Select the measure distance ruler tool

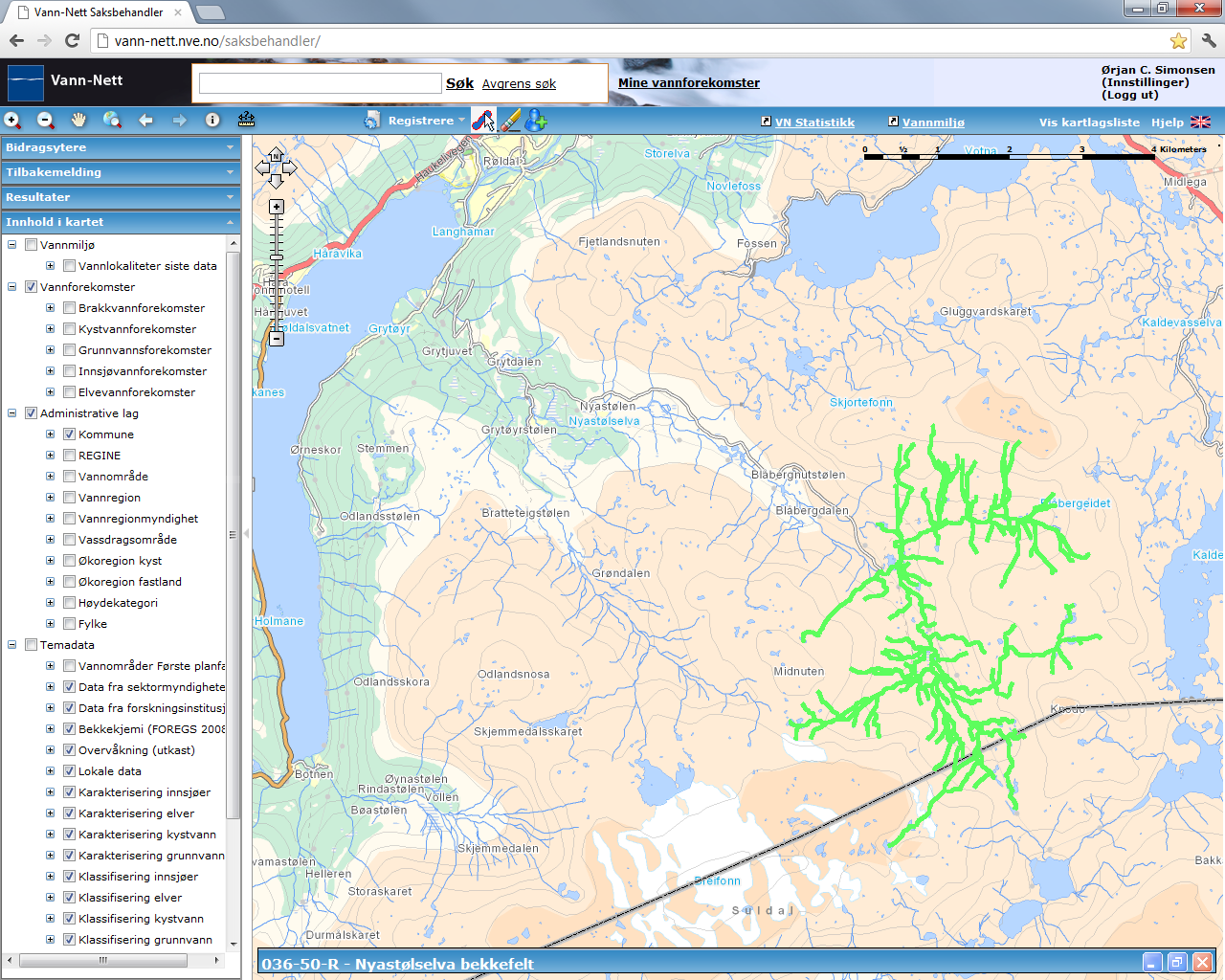[x=246, y=120]
